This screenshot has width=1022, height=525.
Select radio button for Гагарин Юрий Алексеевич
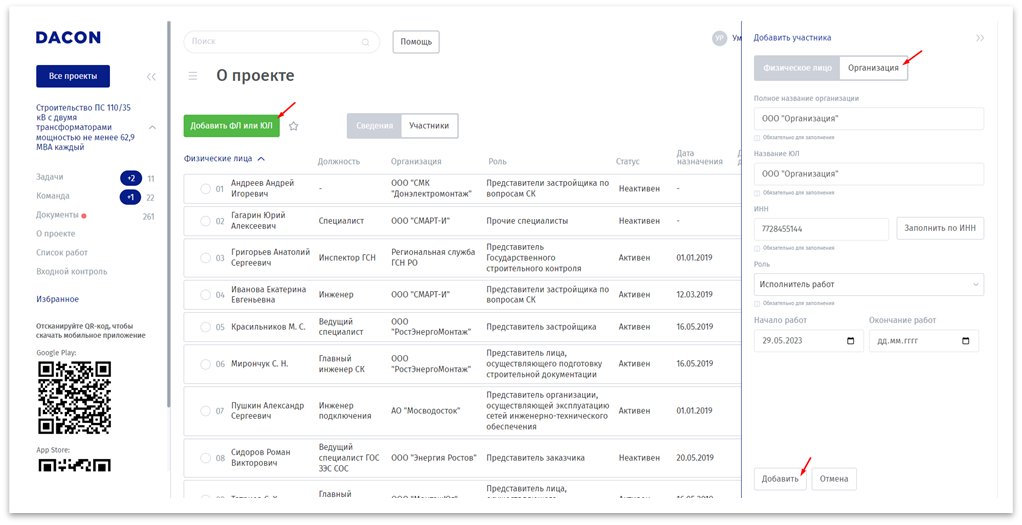[x=205, y=221]
